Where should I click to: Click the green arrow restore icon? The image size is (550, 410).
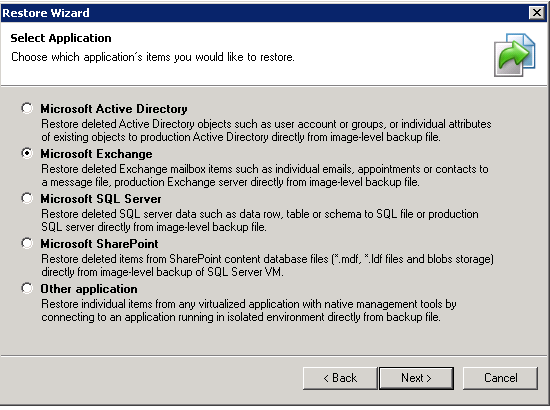(x=515, y=55)
